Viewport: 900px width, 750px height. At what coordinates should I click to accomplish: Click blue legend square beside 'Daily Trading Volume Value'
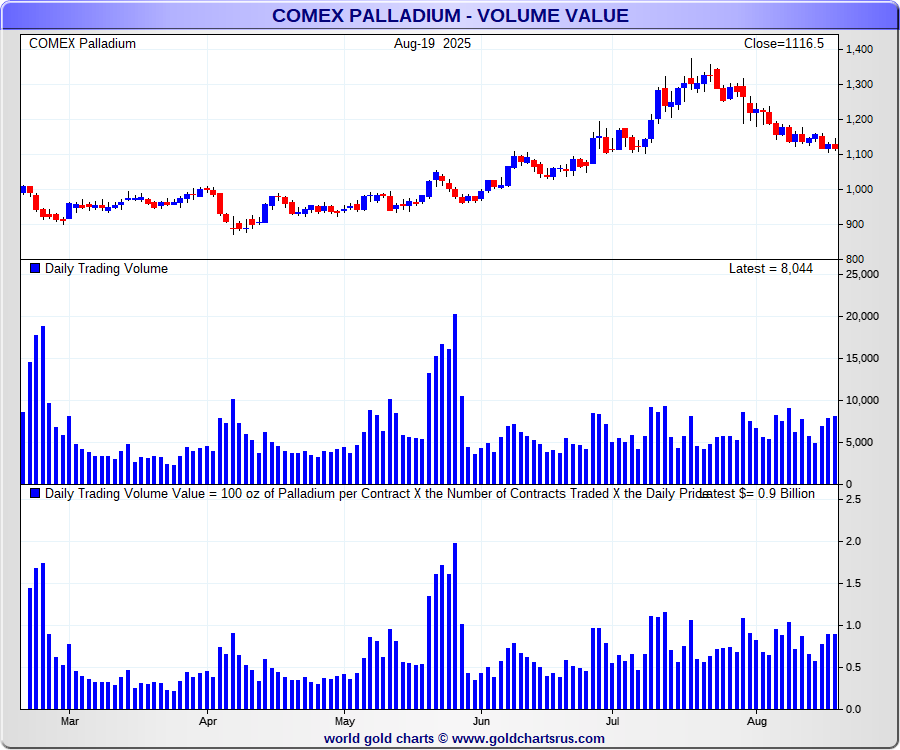point(35,493)
